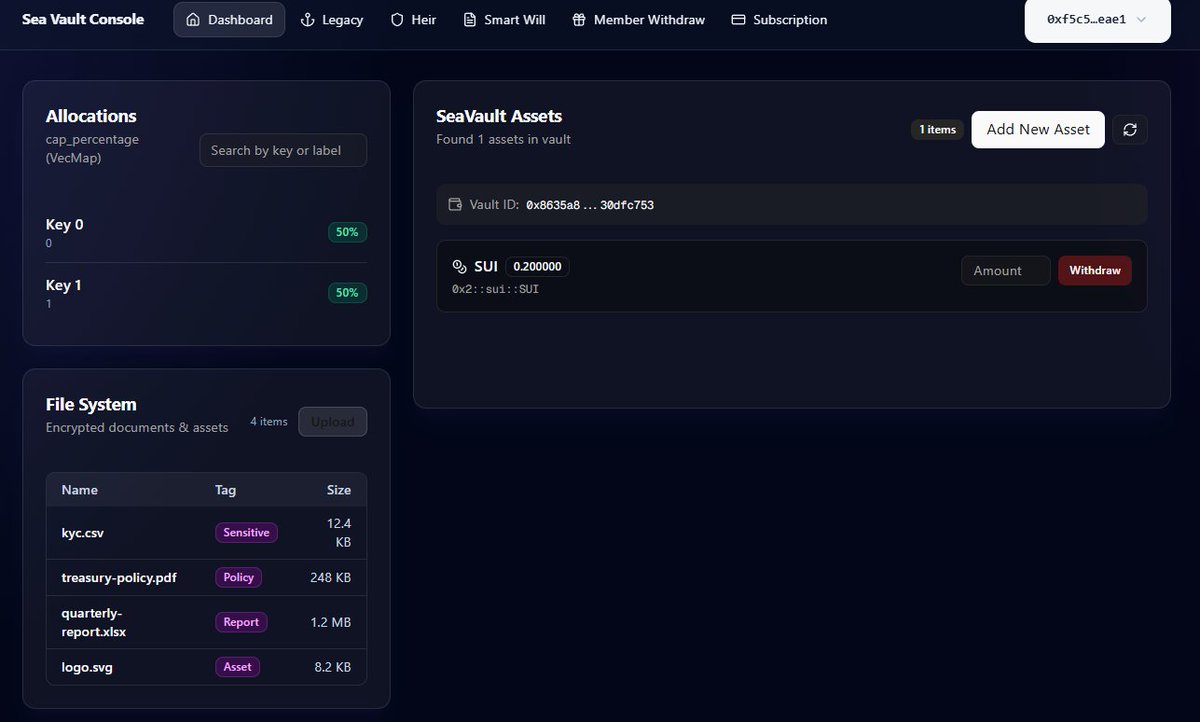
Task: Open the logo.svg file
Action: (87, 667)
